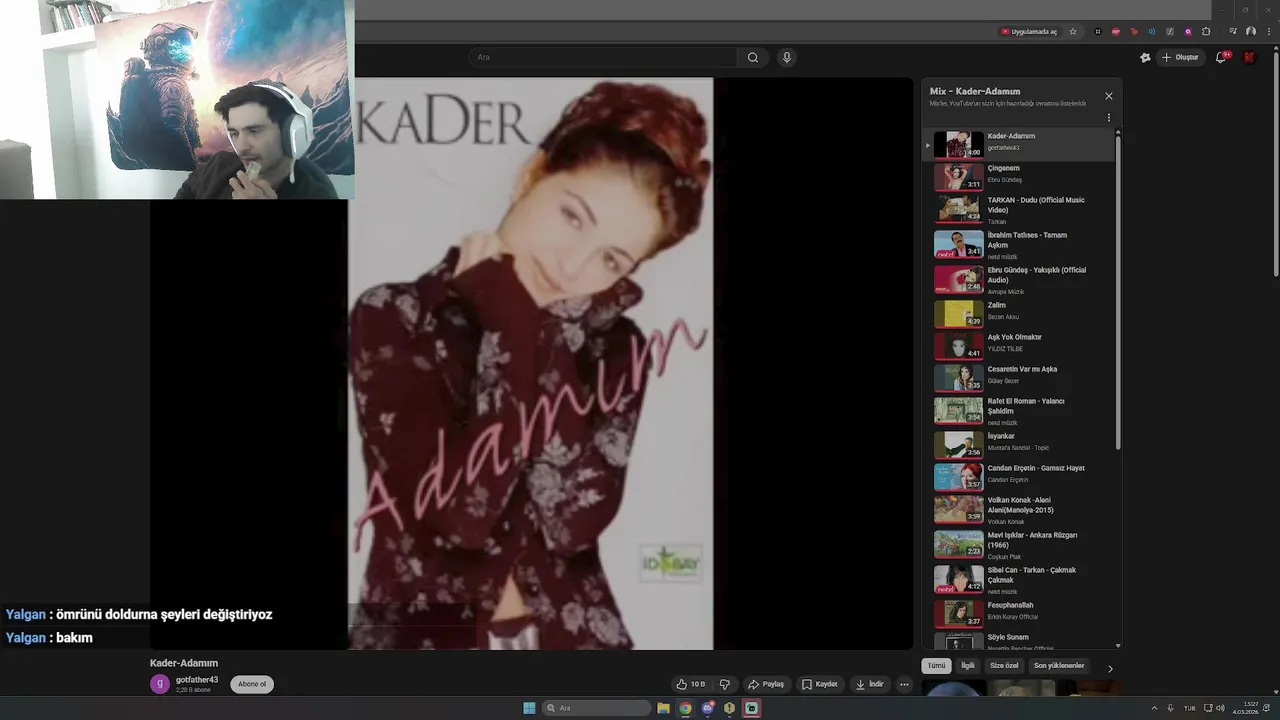Play İbrahim Tatlıses - Tamam Aşkım

coord(1017,244)
